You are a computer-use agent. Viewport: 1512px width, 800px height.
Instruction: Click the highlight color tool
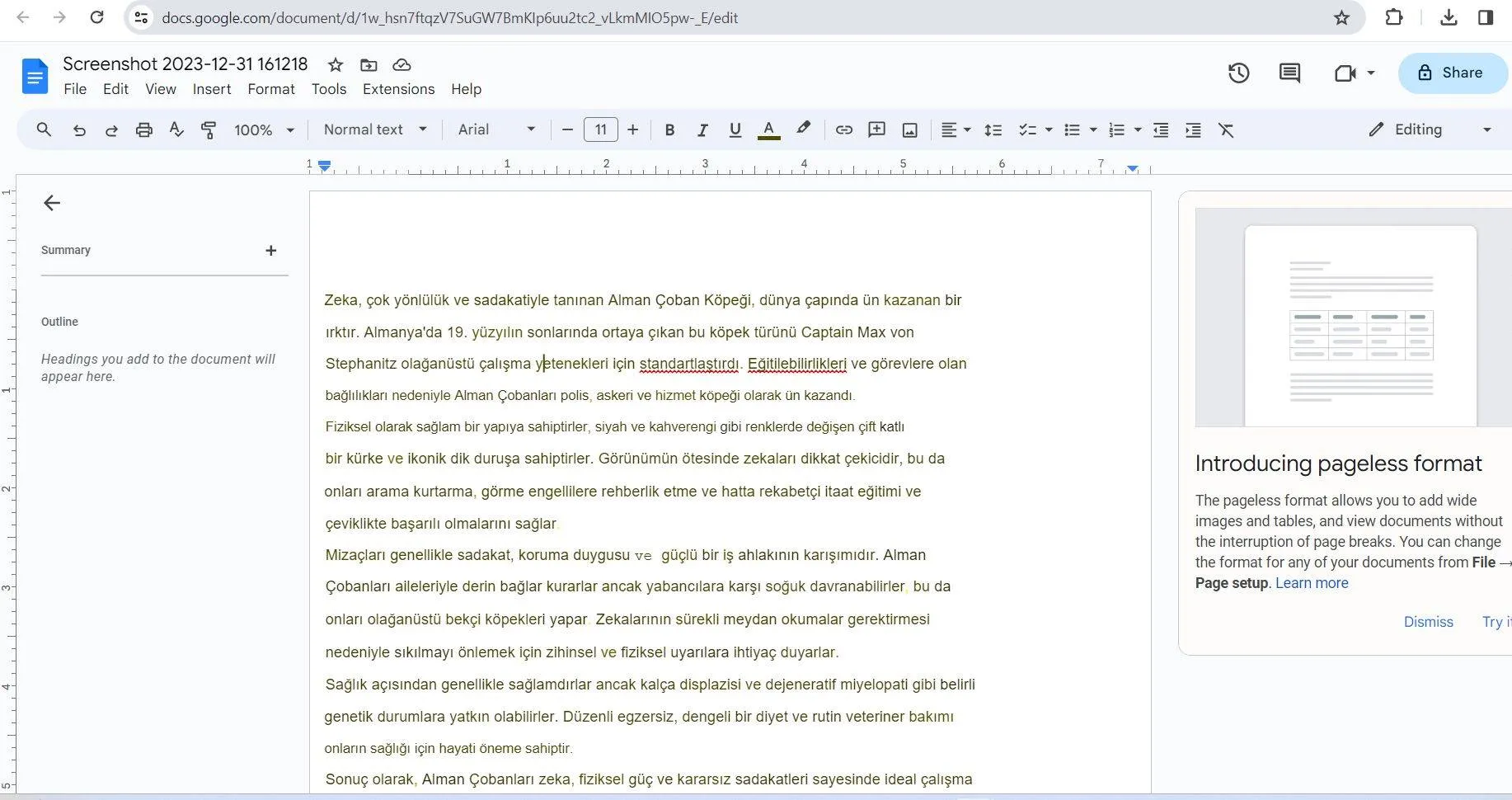(802, 129)
